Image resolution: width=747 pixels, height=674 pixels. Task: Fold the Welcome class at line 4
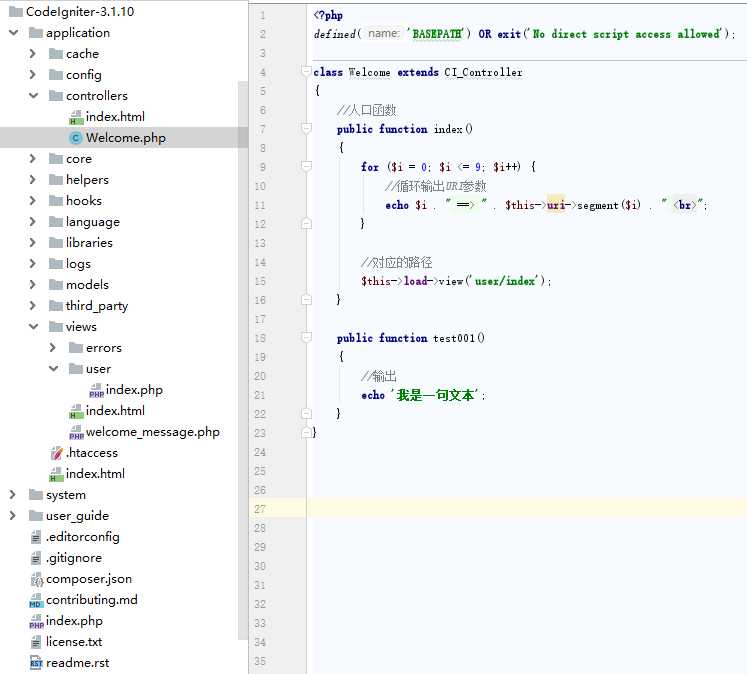click(x=306, y=71)
